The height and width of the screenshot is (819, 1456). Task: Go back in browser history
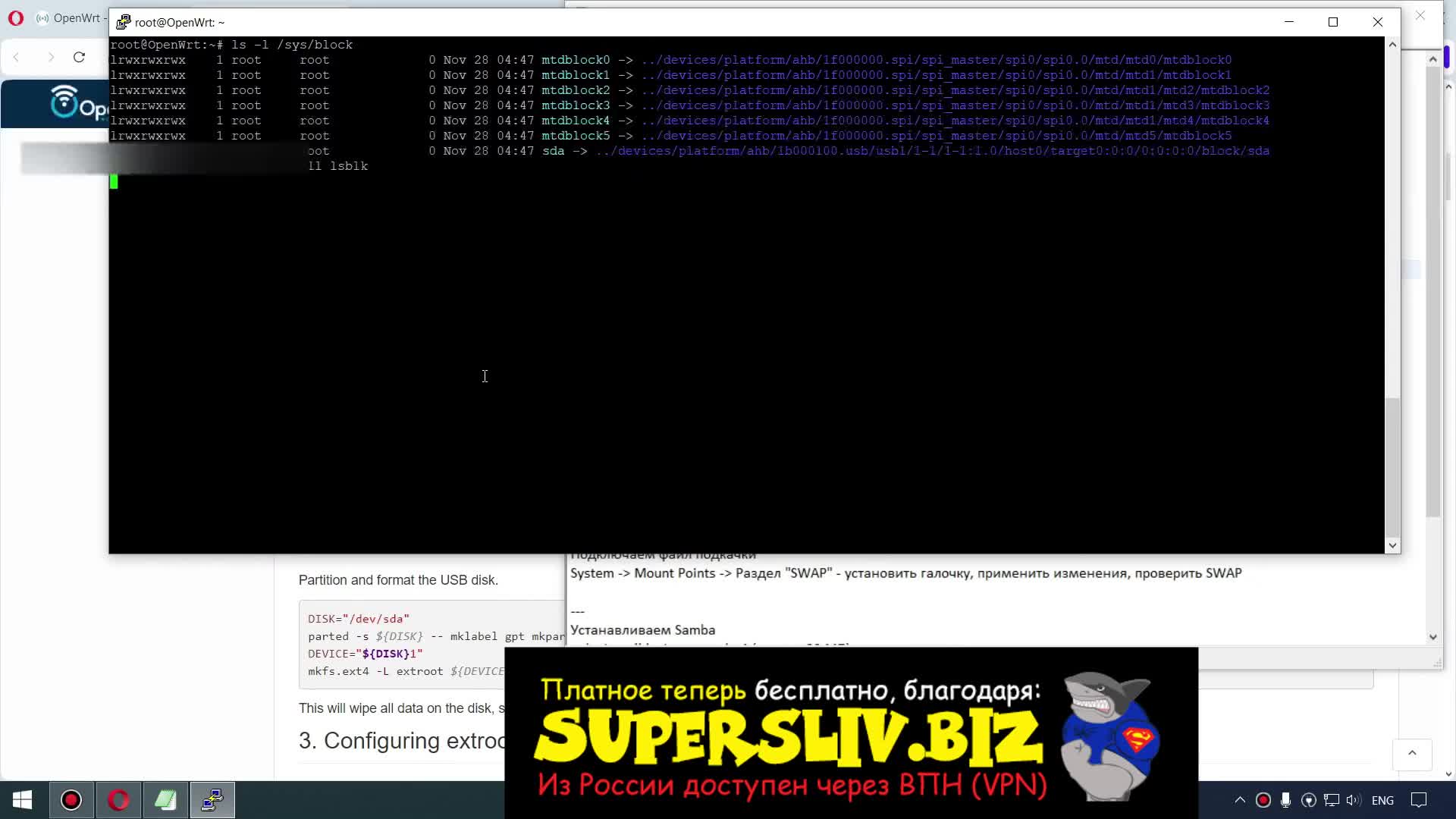click(x=17, y=57)
